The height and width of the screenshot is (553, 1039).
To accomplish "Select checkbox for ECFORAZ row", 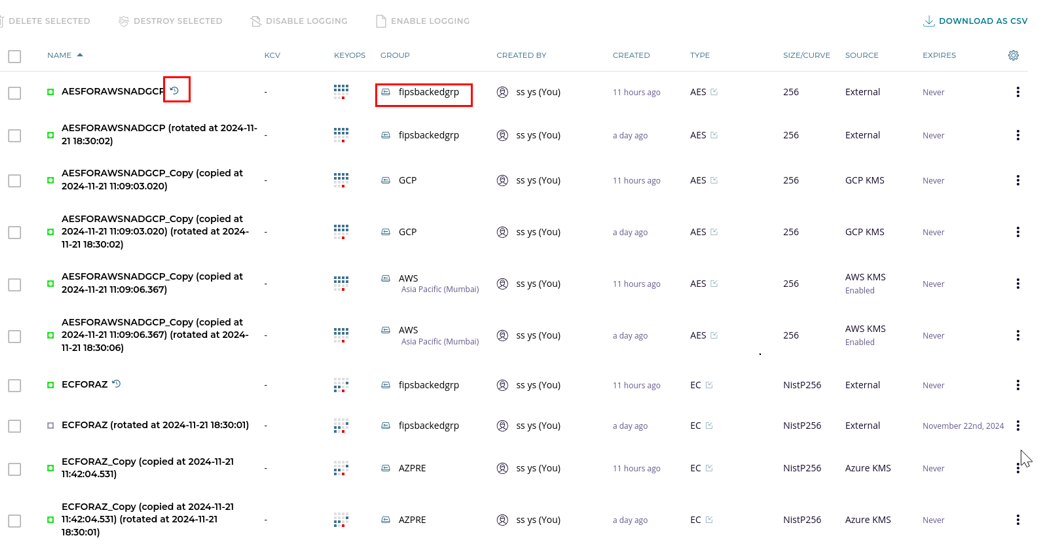I will click(15, 386).
